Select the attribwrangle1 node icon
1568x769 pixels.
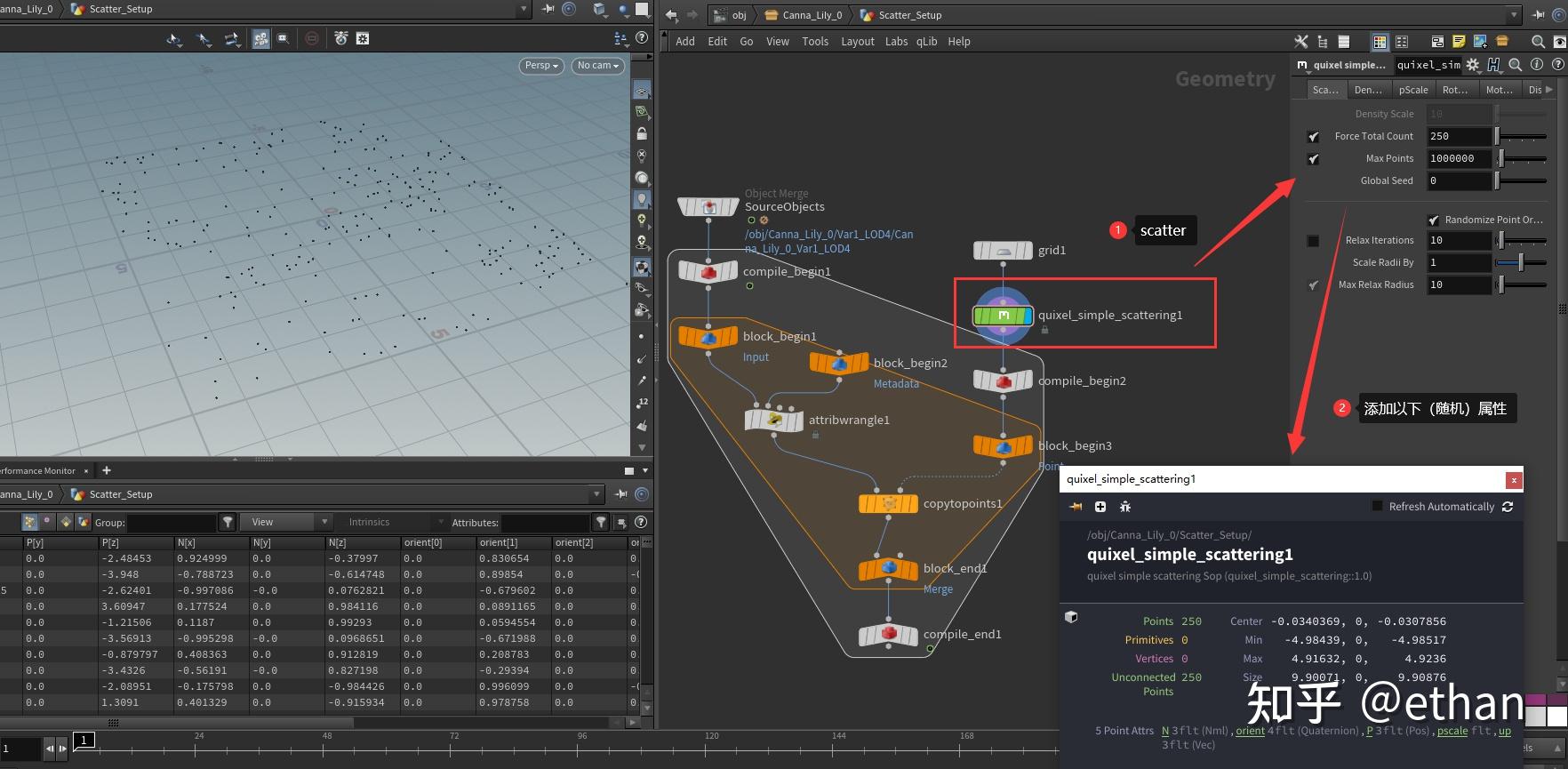coord(773,420)
